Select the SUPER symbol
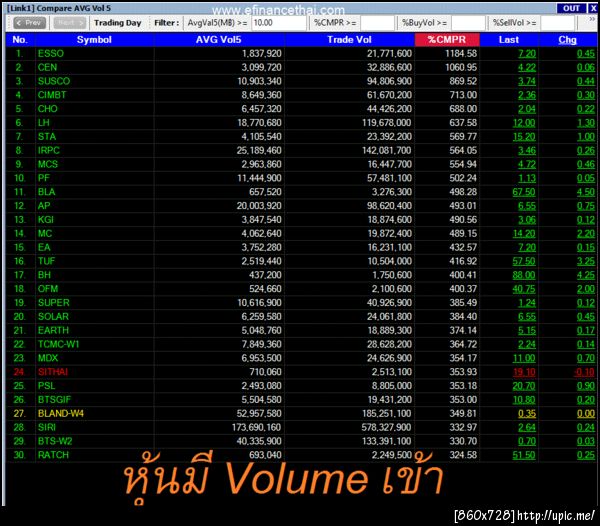 pos(54,303)
